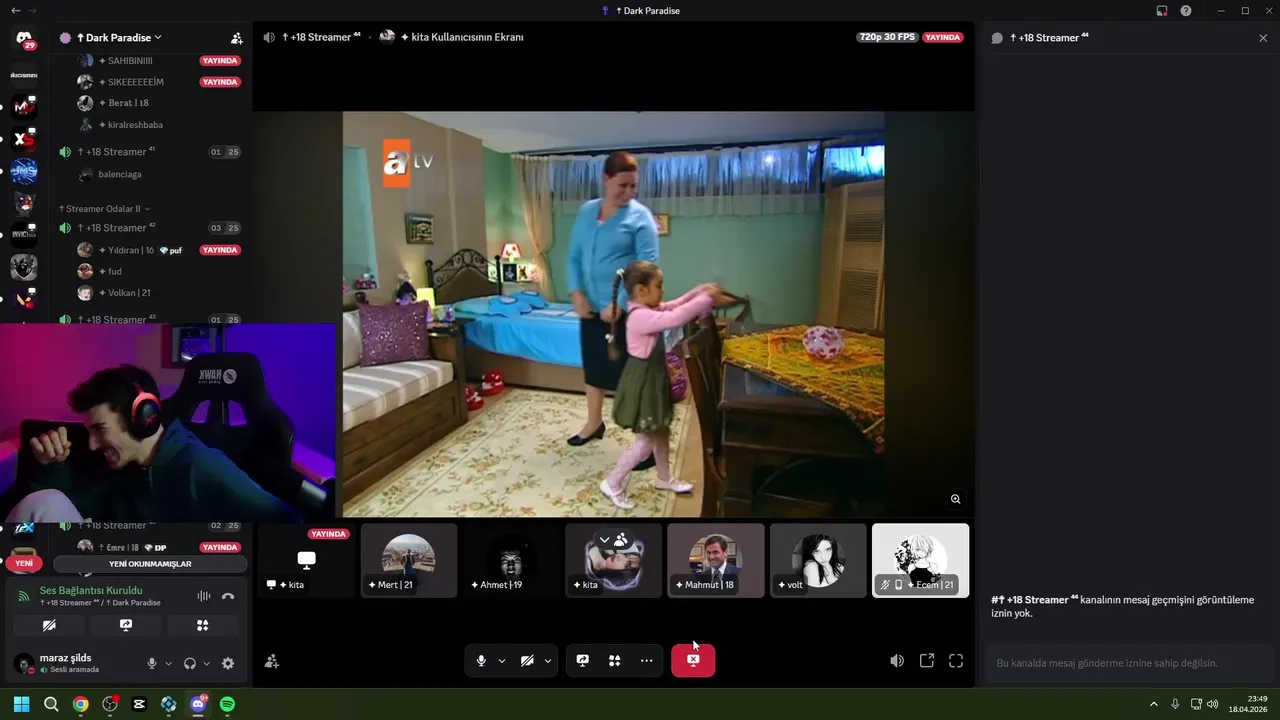Mute microphone in call control bar
1280x720 pixels.
tap(481, 661)
